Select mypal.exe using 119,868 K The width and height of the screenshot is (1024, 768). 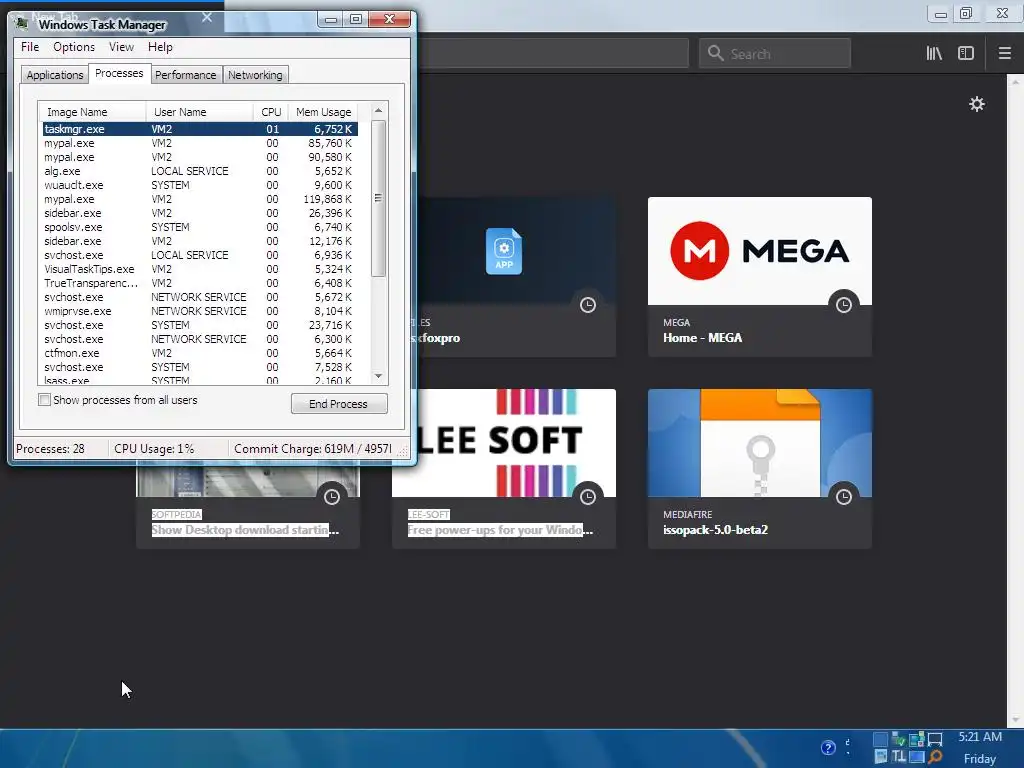click(200, 199)
